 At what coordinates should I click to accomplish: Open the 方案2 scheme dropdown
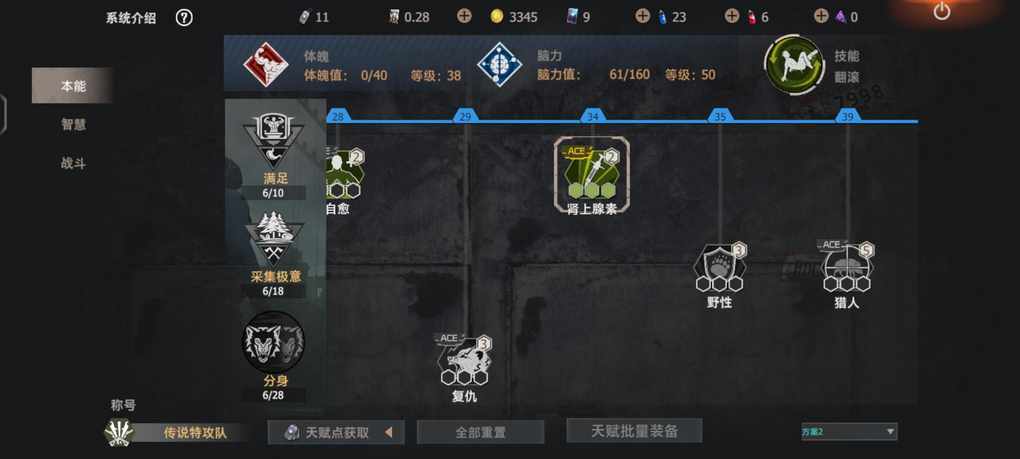(x=849, y=431)
